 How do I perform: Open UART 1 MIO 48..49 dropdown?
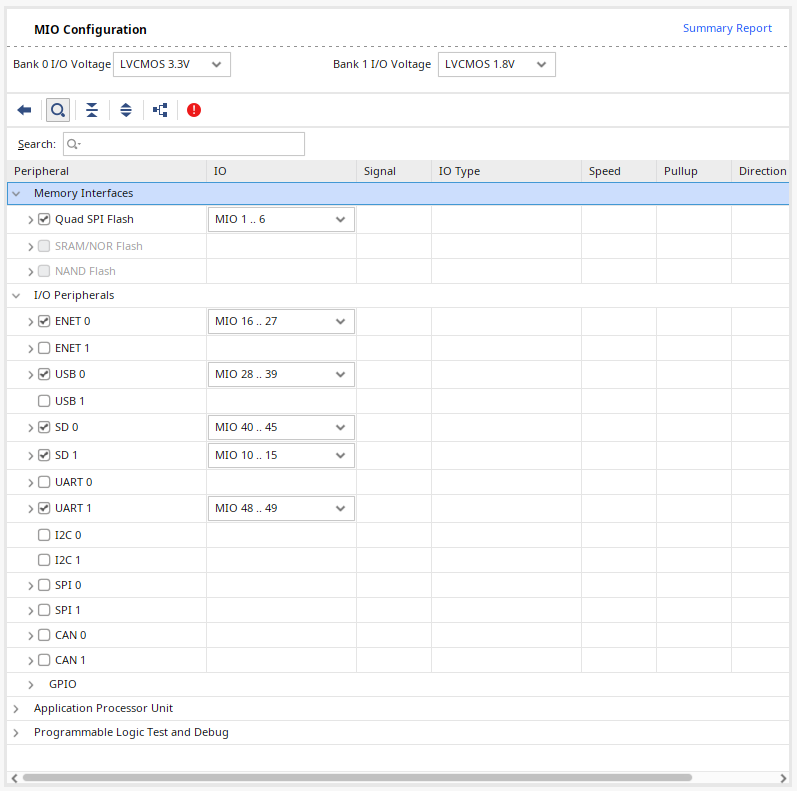coord(281,508)
